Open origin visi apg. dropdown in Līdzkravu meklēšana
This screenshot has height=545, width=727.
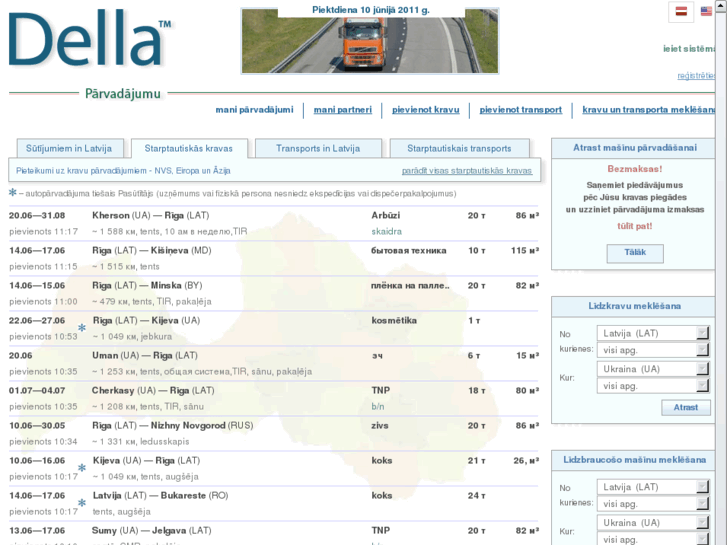tap(653, 350)
